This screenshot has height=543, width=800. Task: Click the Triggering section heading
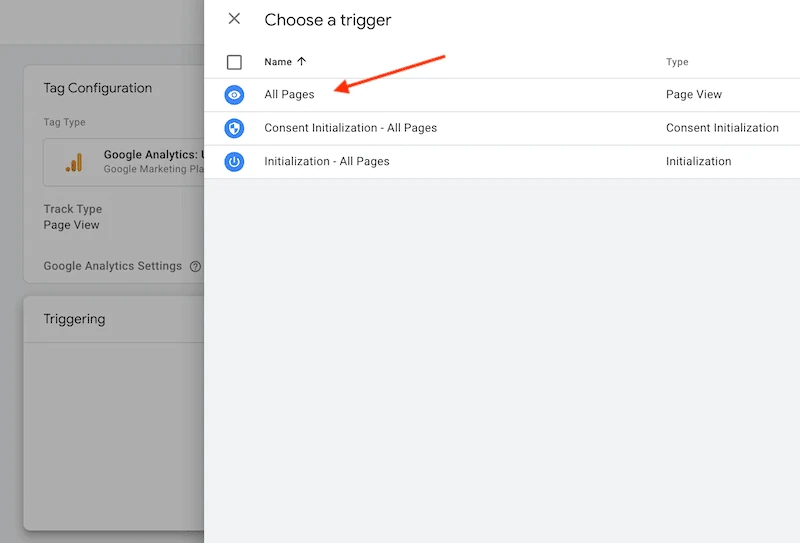click(x=74, y=319)
